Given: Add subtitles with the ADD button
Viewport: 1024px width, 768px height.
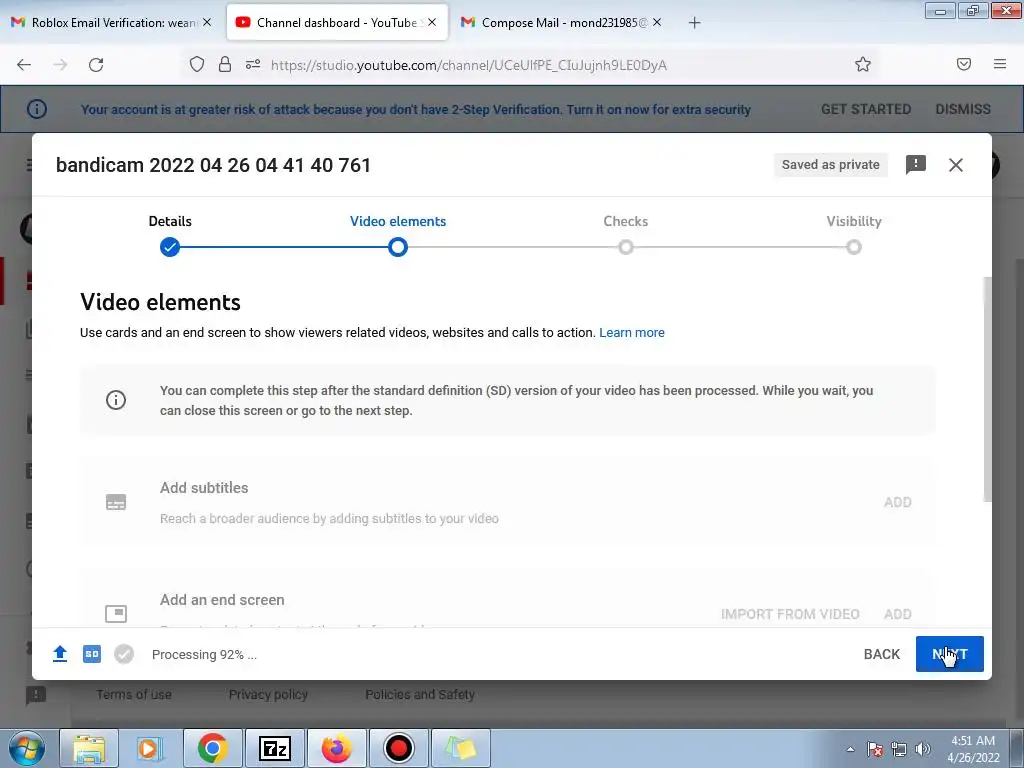Looking at the screenshot, I should tap(897, 502).
